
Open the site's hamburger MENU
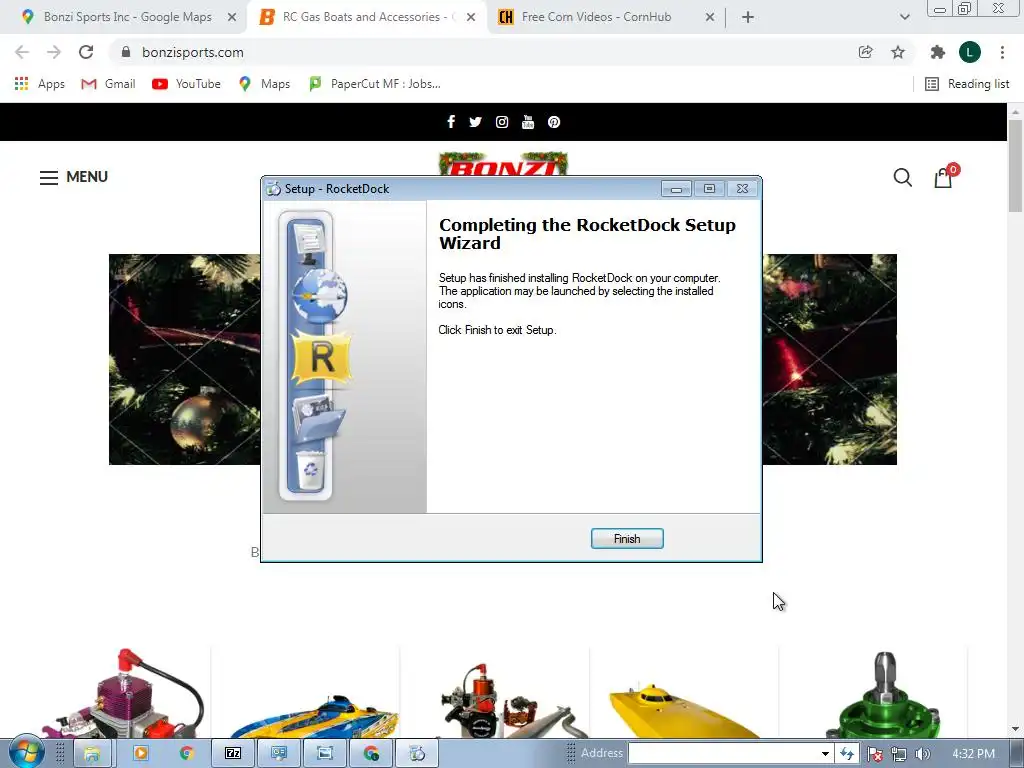pyautogui.click(x=74, y=177)
